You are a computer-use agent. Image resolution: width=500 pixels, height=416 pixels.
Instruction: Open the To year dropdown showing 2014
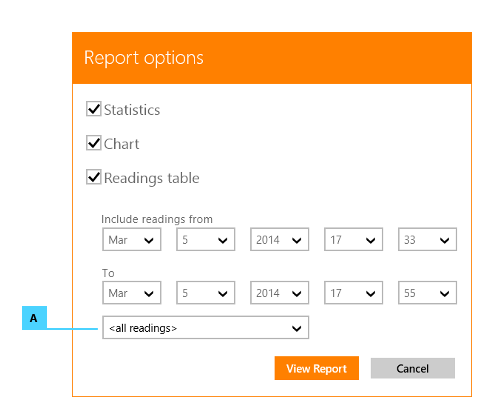click(x=280, y=293)
